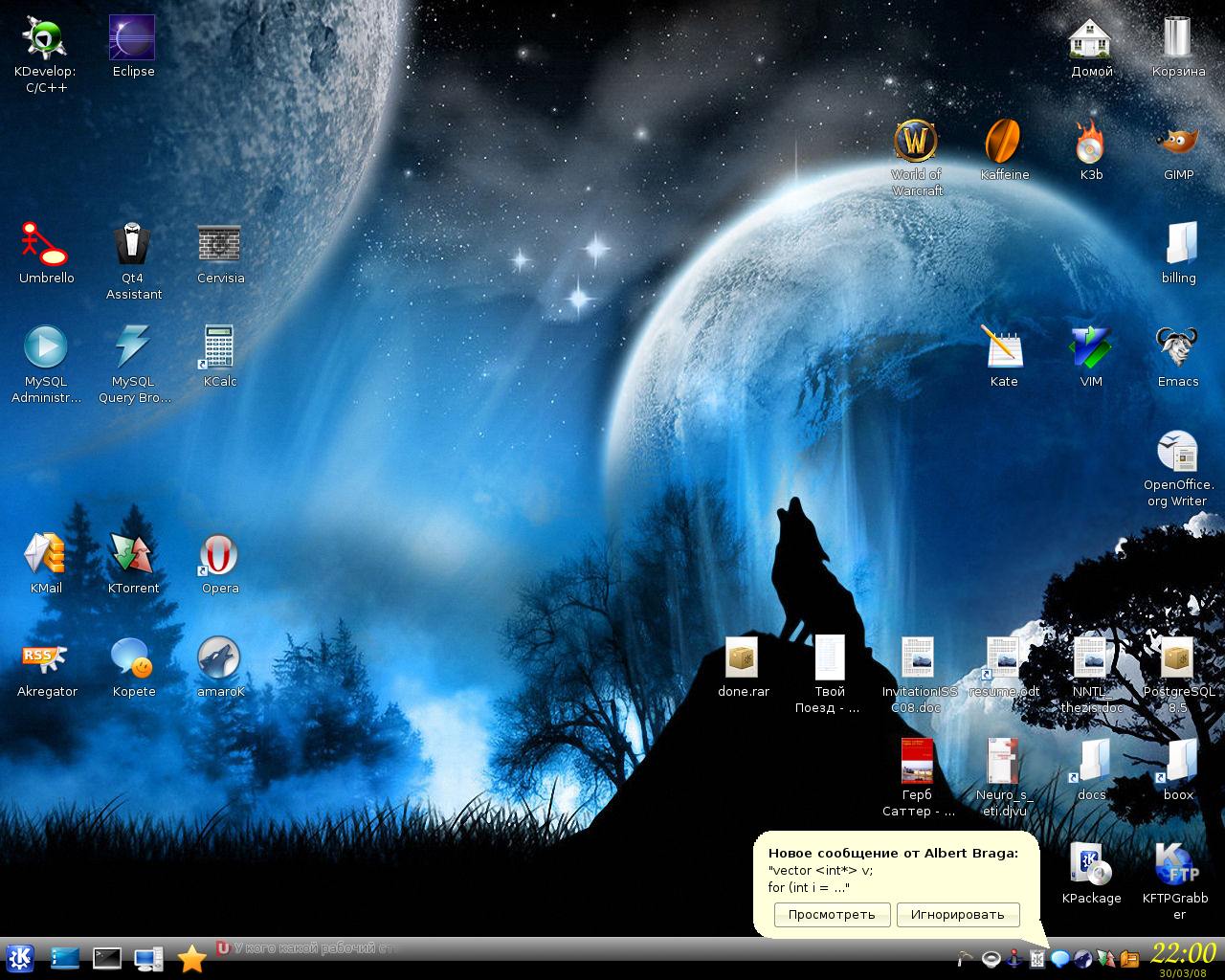Open KMail email client
1225x980 pixels.
[x=43, y=553]
